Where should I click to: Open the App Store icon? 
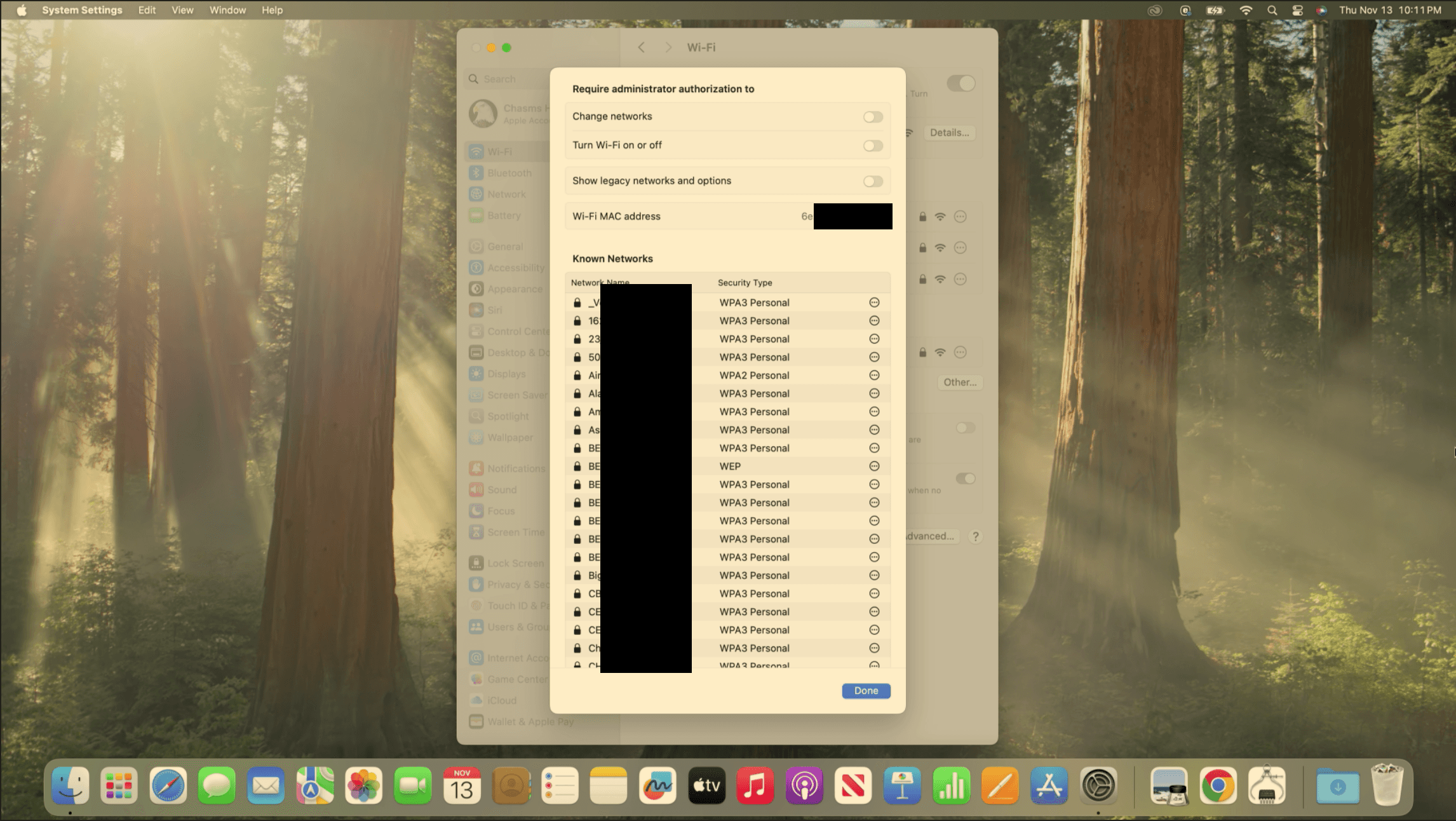coord(1049,786)
